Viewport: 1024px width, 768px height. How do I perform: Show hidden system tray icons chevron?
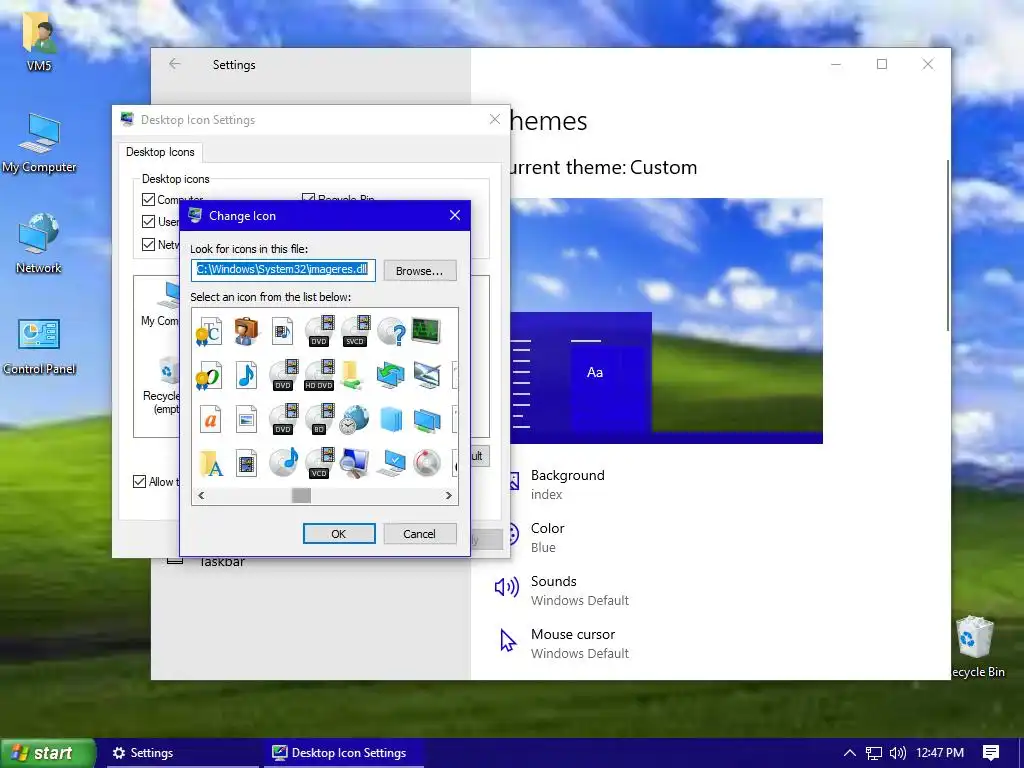coord(849,753)
